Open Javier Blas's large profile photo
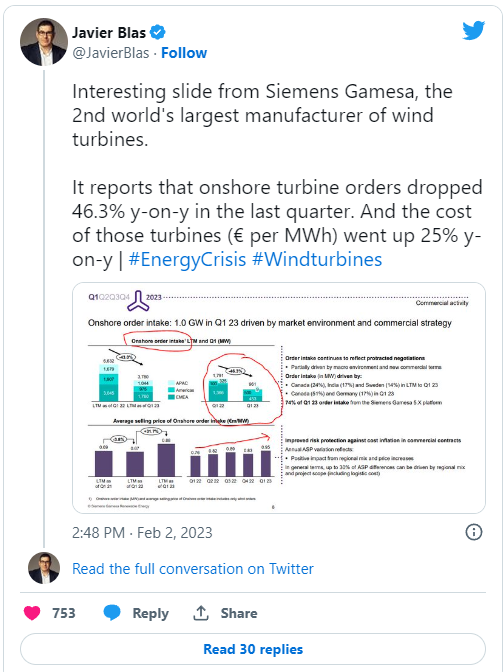Image resolution: width=503 pixels, height=672 pixels. click(44, 42)
